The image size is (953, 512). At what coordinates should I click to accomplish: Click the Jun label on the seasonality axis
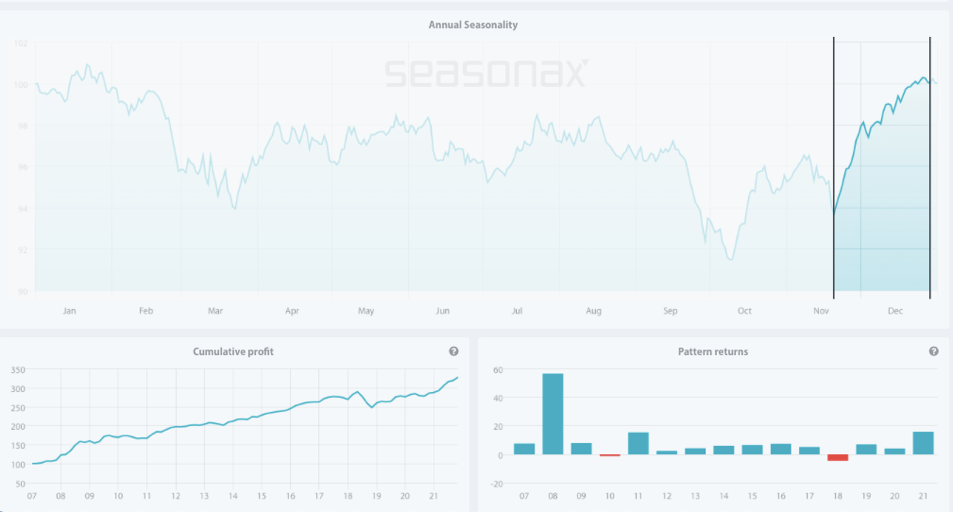tap(442, 311)
